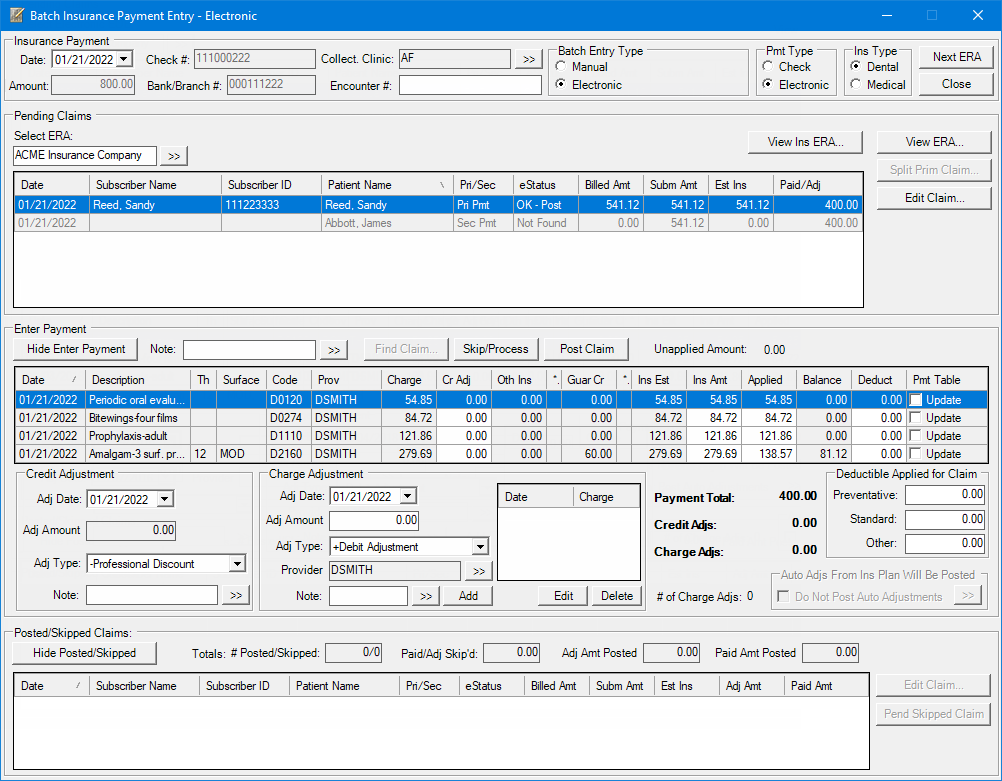Check Update box for Periodic oral evaluation row

(x=916, y=400)
